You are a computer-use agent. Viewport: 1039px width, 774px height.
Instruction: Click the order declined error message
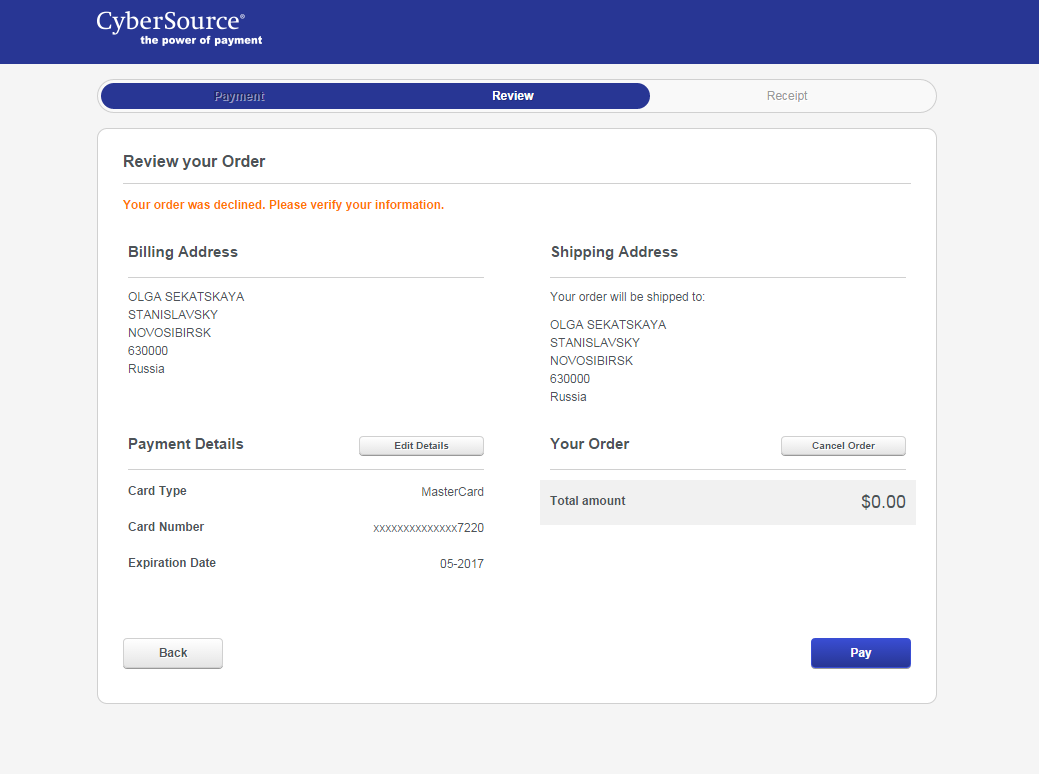tap(283, 205)
